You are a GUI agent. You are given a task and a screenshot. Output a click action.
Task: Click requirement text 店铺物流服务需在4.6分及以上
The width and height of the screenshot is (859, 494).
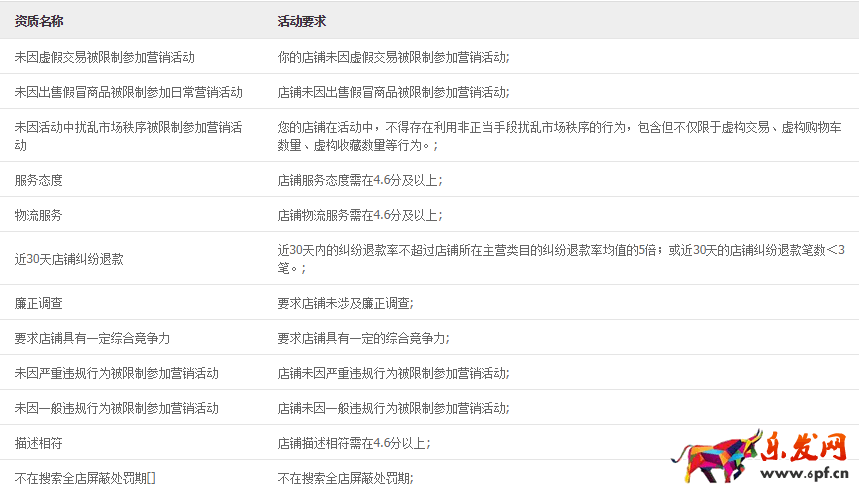coord(359,215)
